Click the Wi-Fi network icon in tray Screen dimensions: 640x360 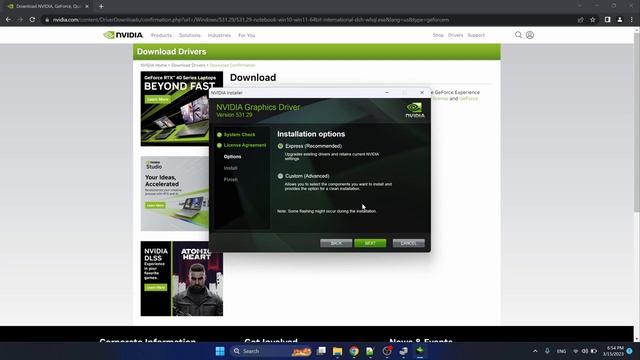576,351
